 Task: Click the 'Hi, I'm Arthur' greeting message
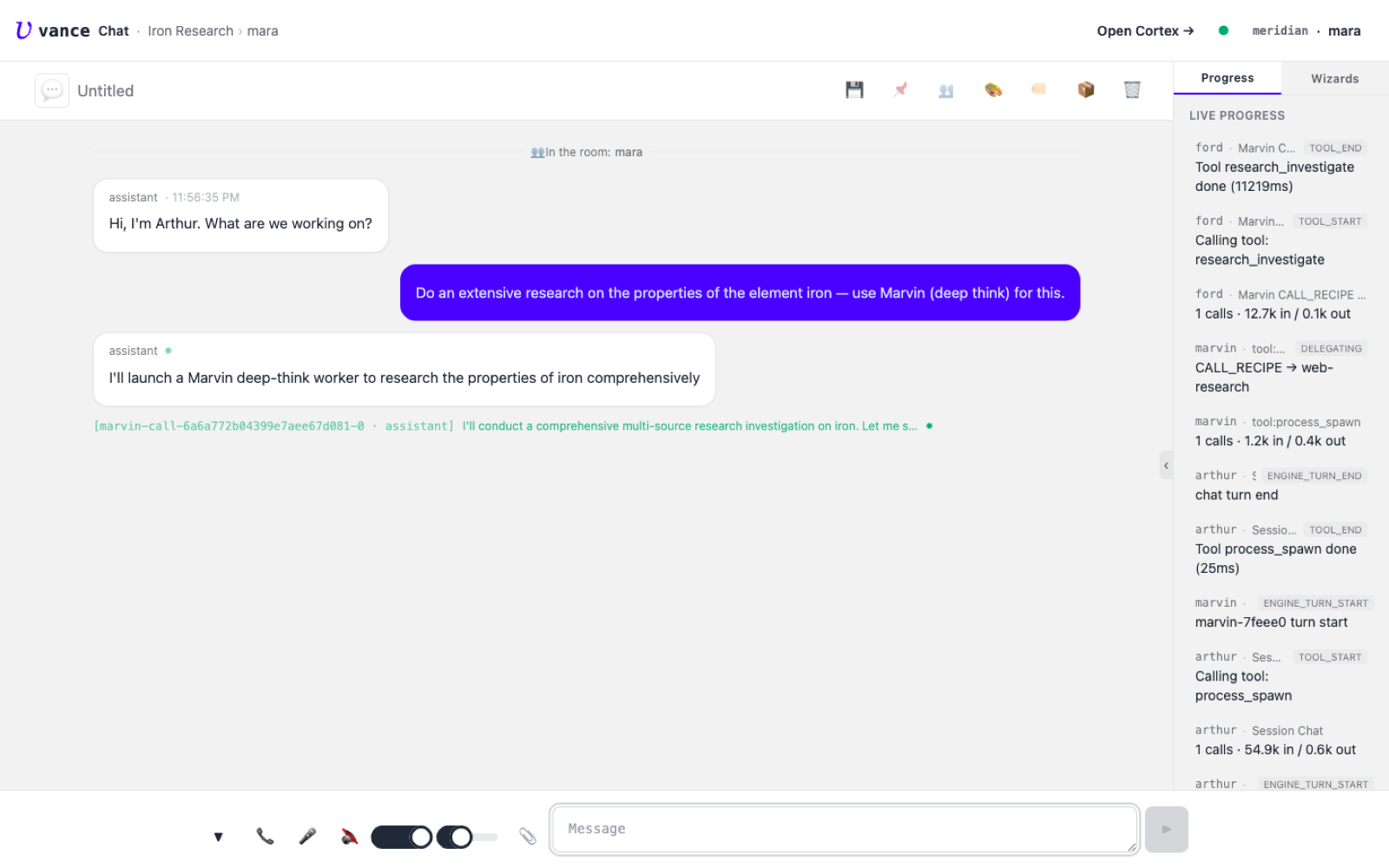pyautogui.click(x=240, y=215)
